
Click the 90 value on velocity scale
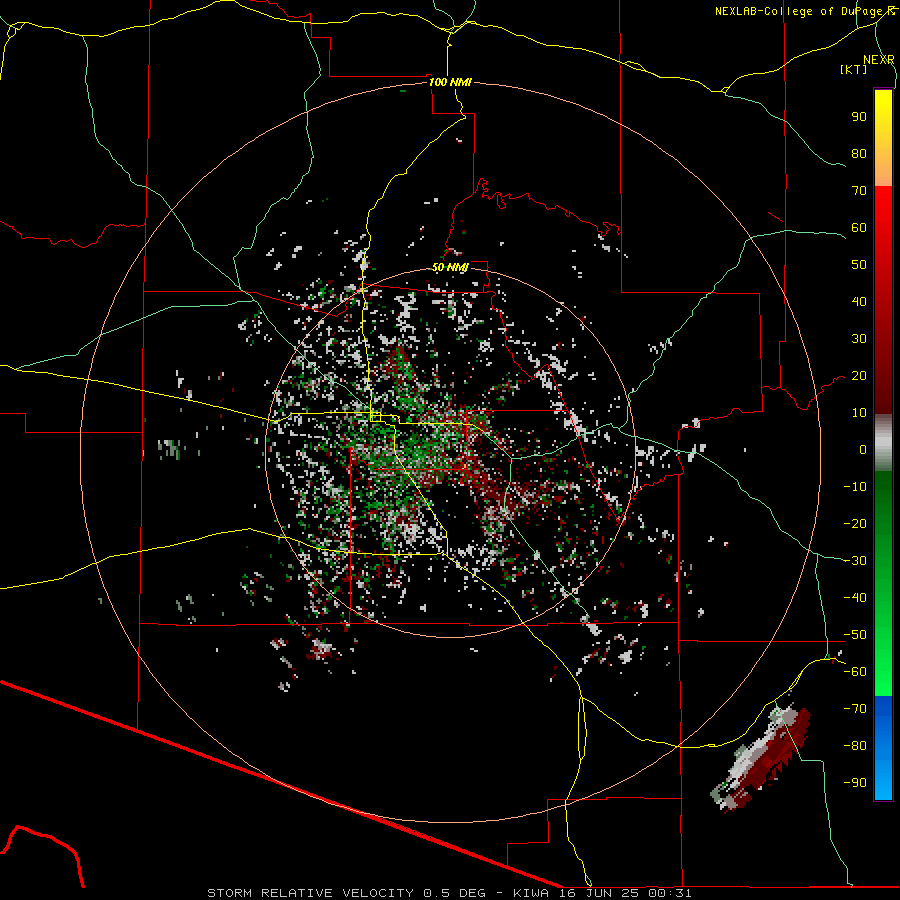point(859,117)
